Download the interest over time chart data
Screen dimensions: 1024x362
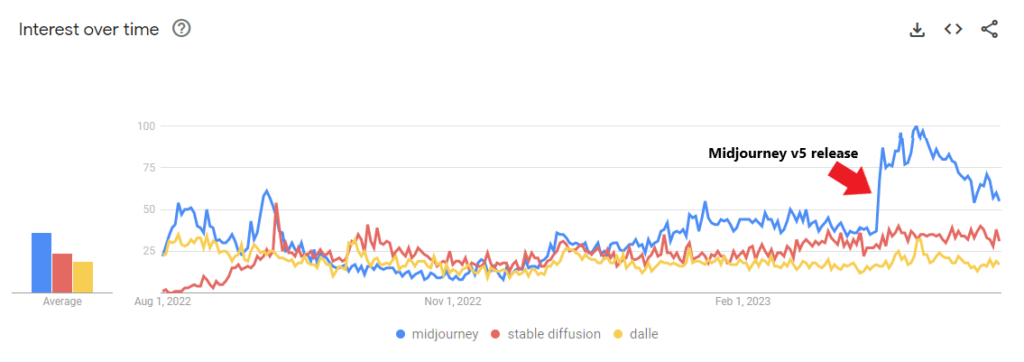(x=918, y=30)
